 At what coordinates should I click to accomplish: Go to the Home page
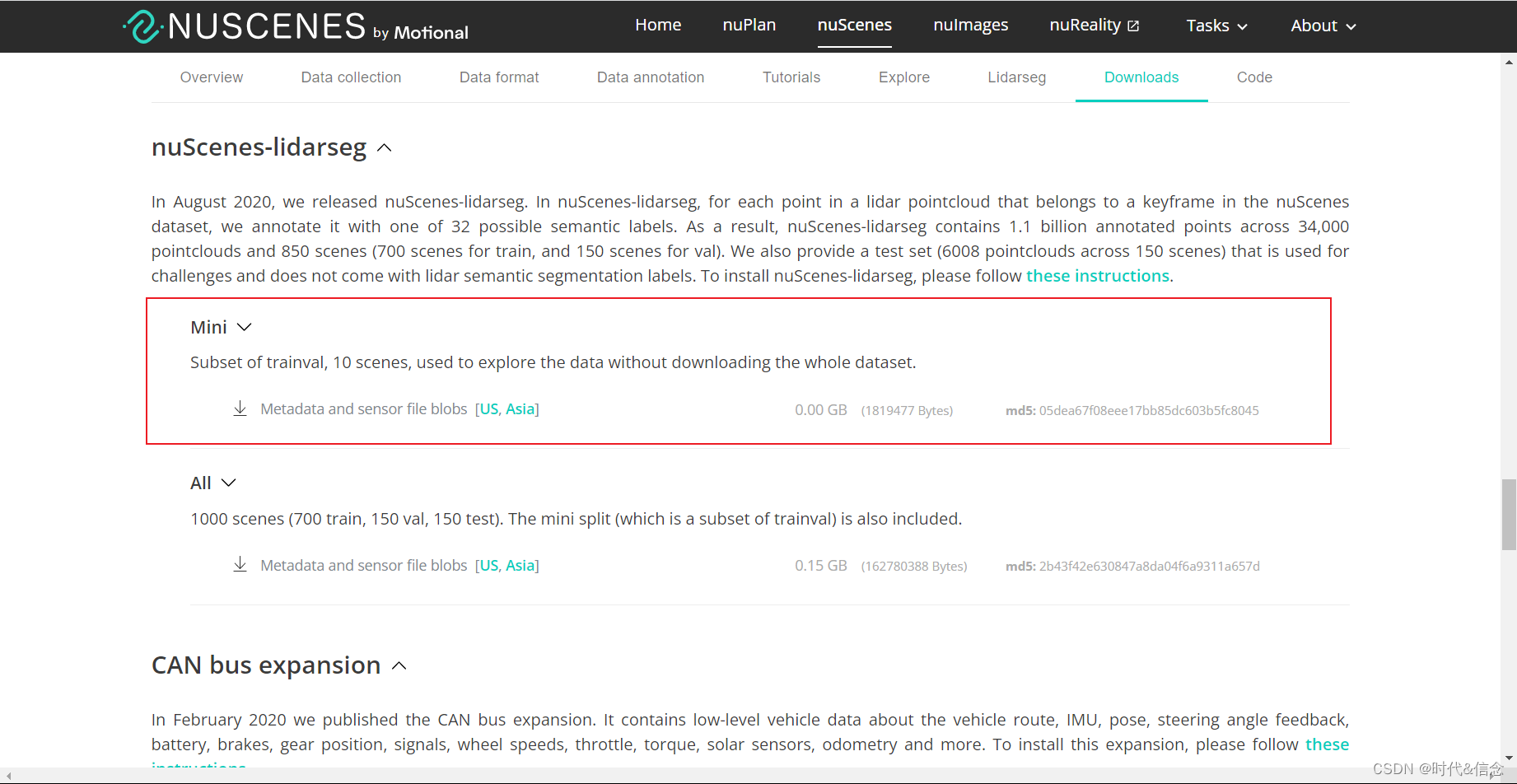tap(658, 26)
